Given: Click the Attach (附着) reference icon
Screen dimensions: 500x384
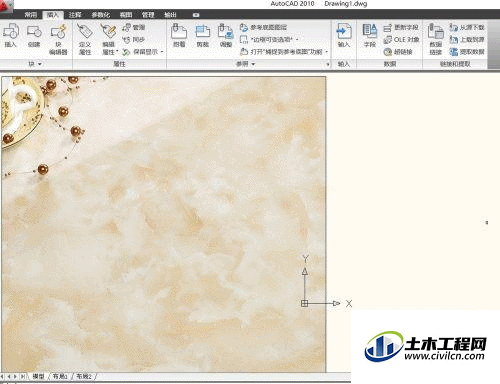Looking at the screenshot, I should pyautogui.click(x=179, y=32).
